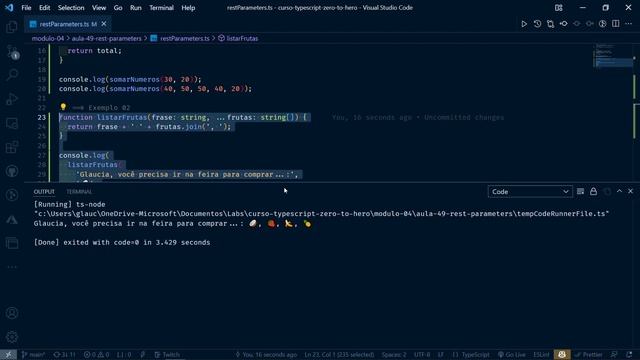Change indentation via Spaces: 2
Screen dimensions: 640x360
394,355
